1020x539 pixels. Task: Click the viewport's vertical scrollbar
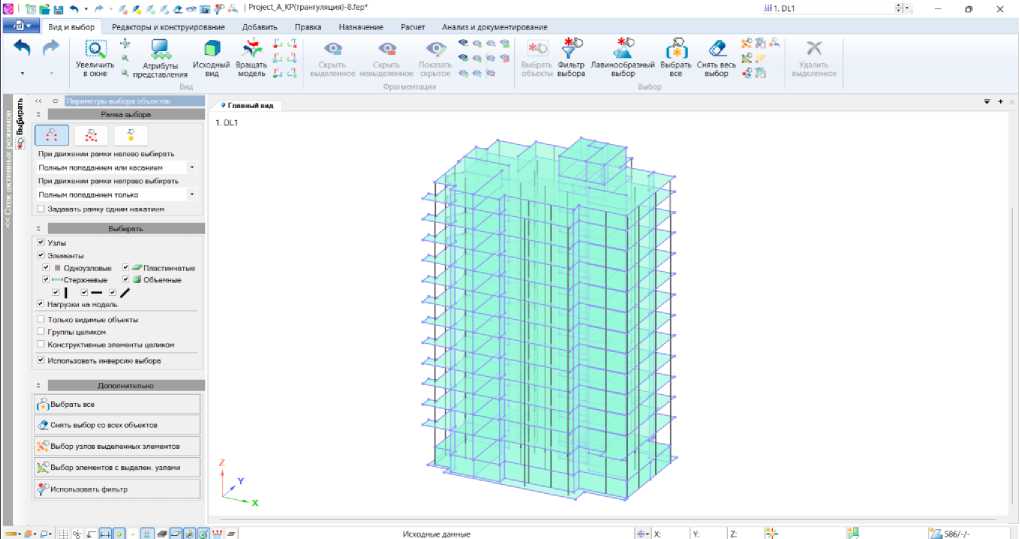(1011, 300)
